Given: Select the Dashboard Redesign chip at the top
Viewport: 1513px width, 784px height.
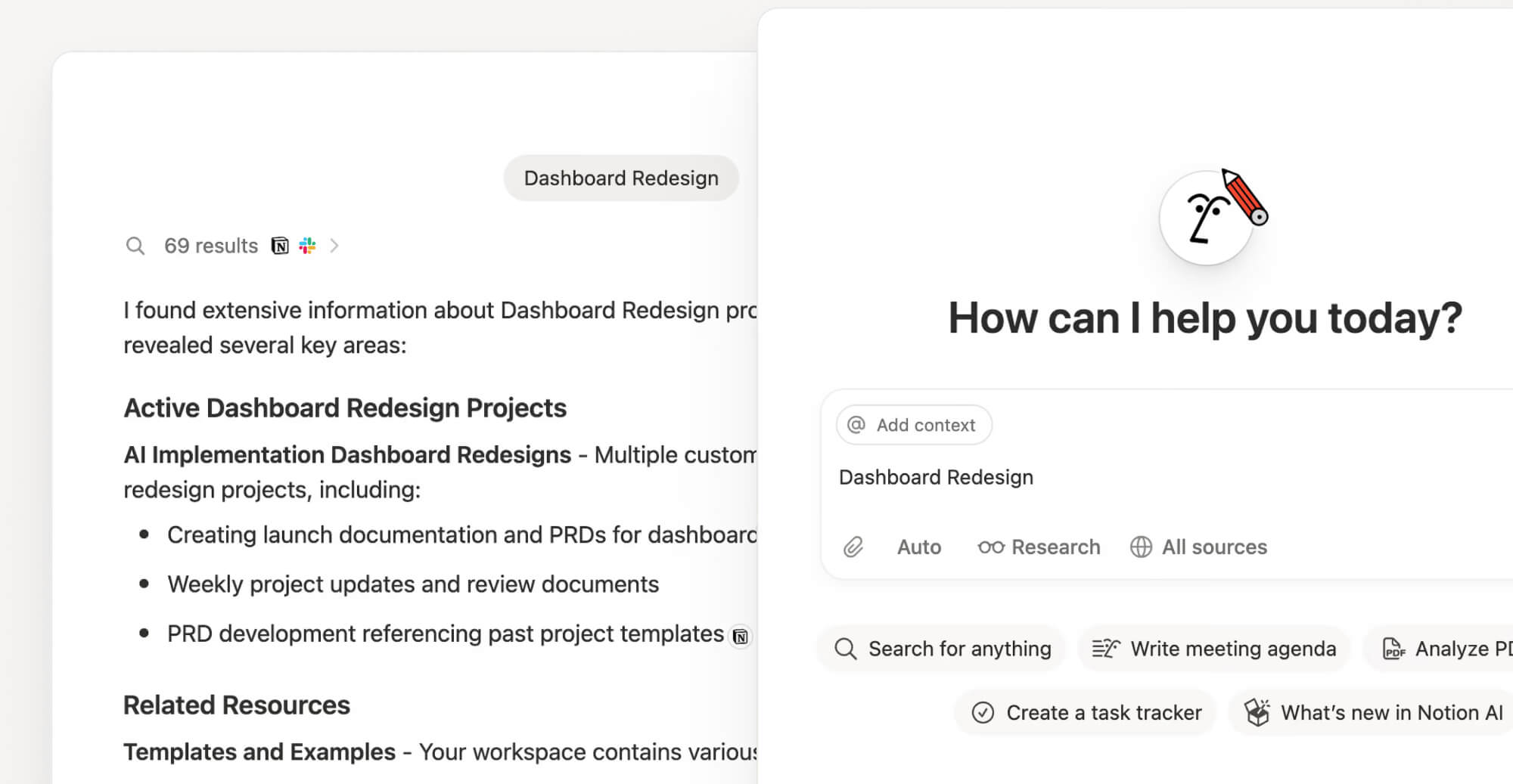Looking at the screenshot, I should click(620, 178).
